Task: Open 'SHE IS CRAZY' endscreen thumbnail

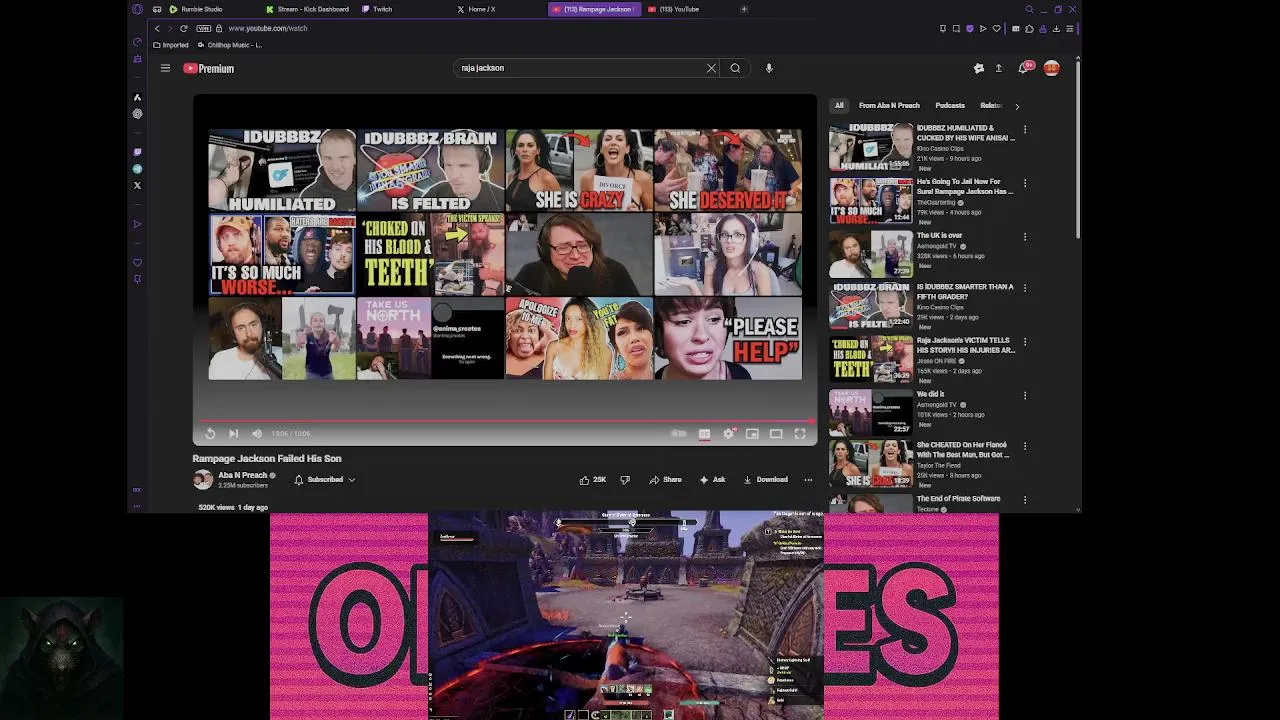Action: click(x=579, y=170)
